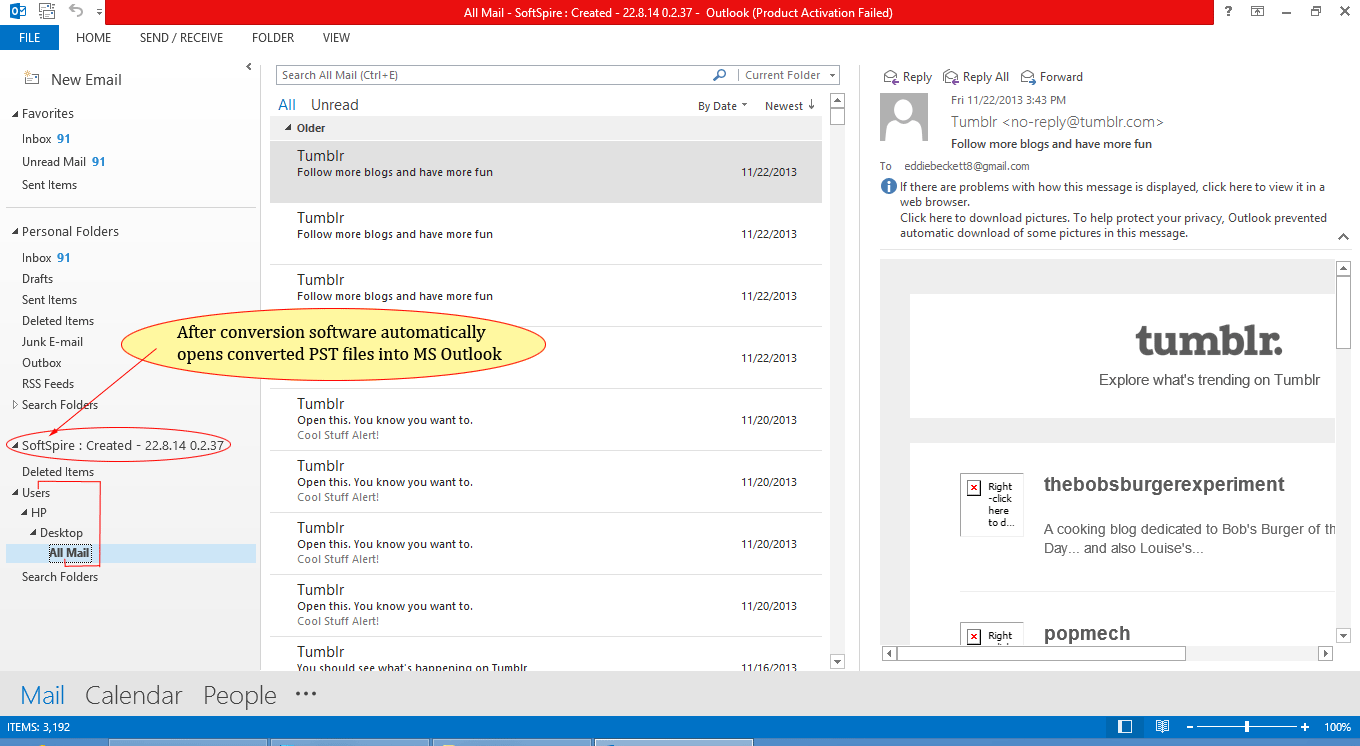Click the sender contact photo placeholder
1360x746 pixels.
[904, 117]
